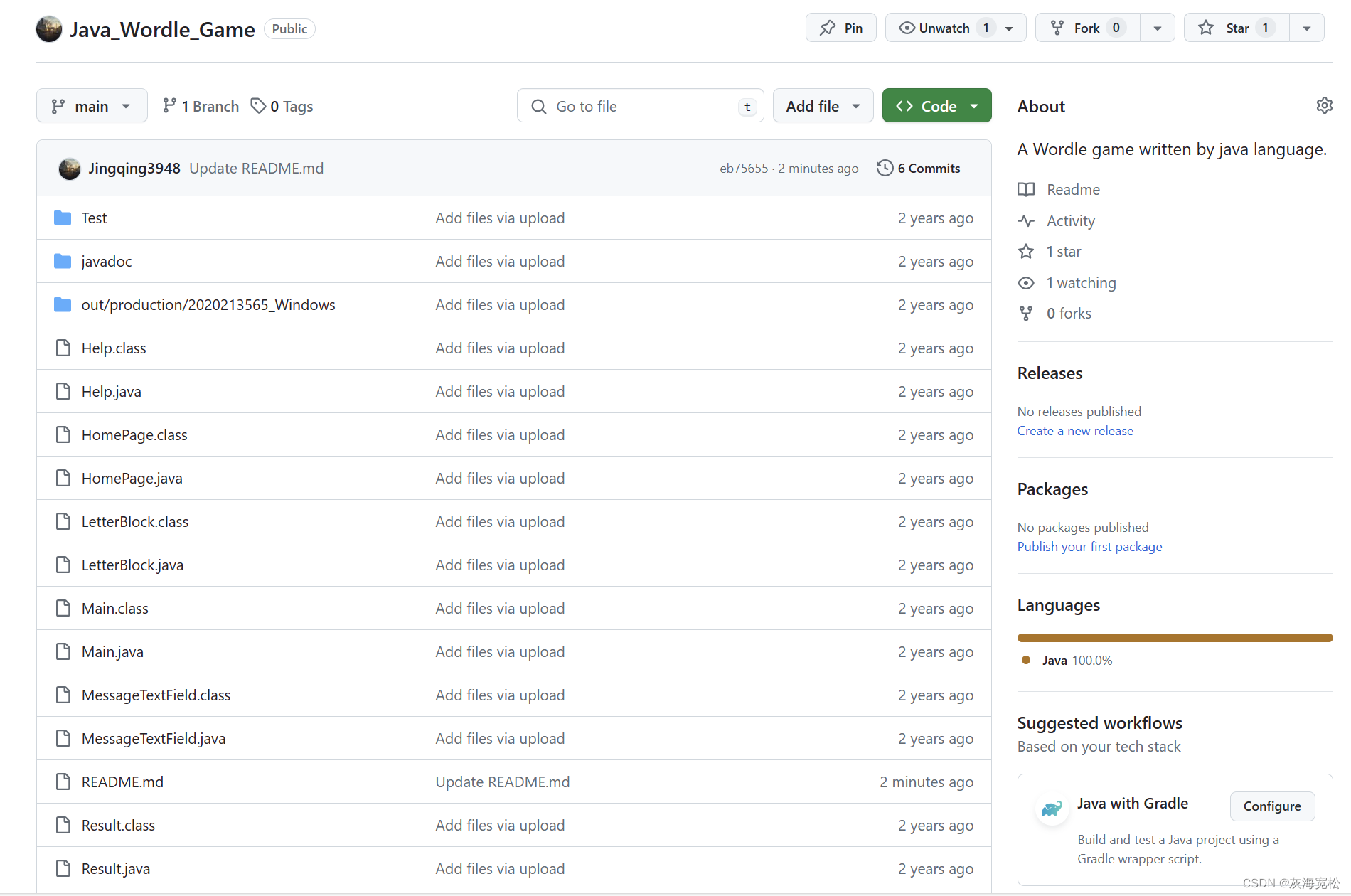The width and height of the screenshot is (1351, 896).
Task: Open the MessageTextField.java file
Action: 154,738
